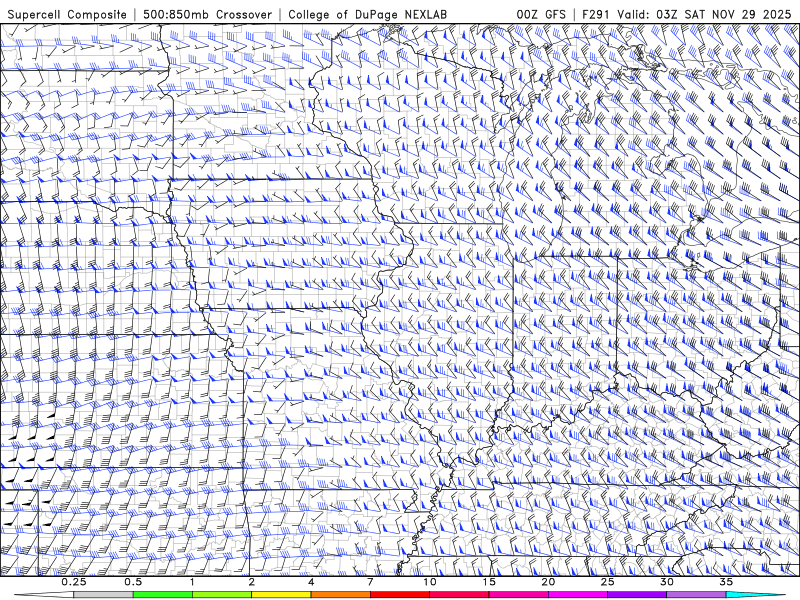Screen dimensions: 800x600
Task: Click the '500:850mb Crossover' header label
Action: 208,14
